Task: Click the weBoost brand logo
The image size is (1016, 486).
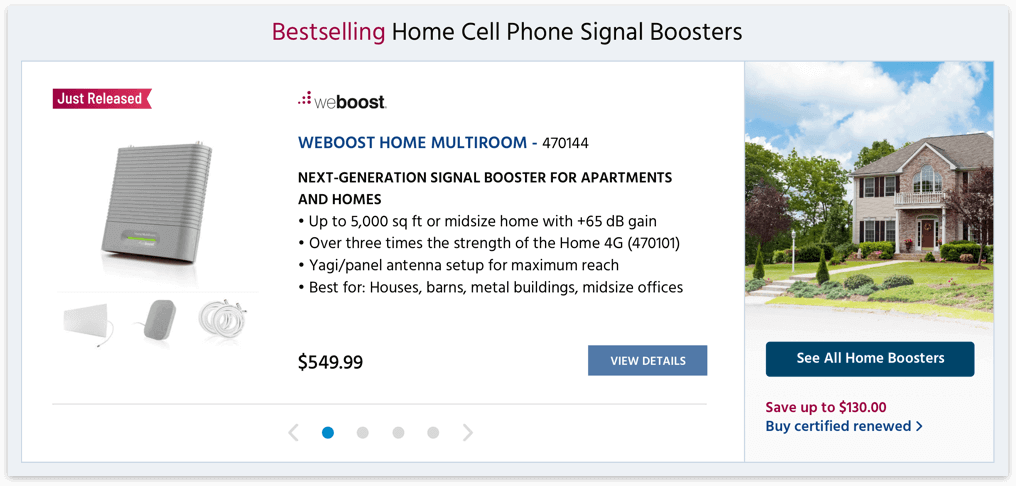Action: pyautogui.click(x=341, y=100)
